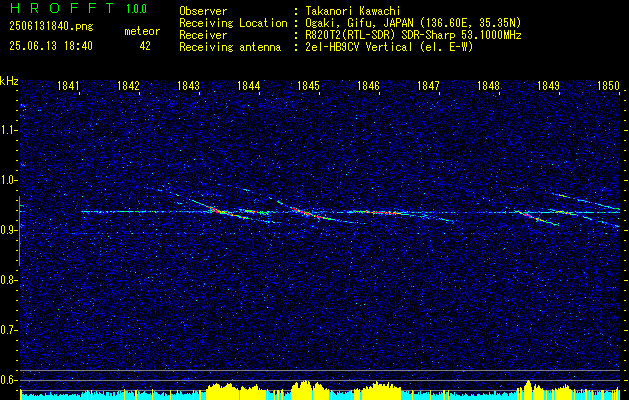Image resolution: width=629 pixels, height=400 pixels.
Task: Click the 1.1 kHz axis label
Action: point(9,130)
